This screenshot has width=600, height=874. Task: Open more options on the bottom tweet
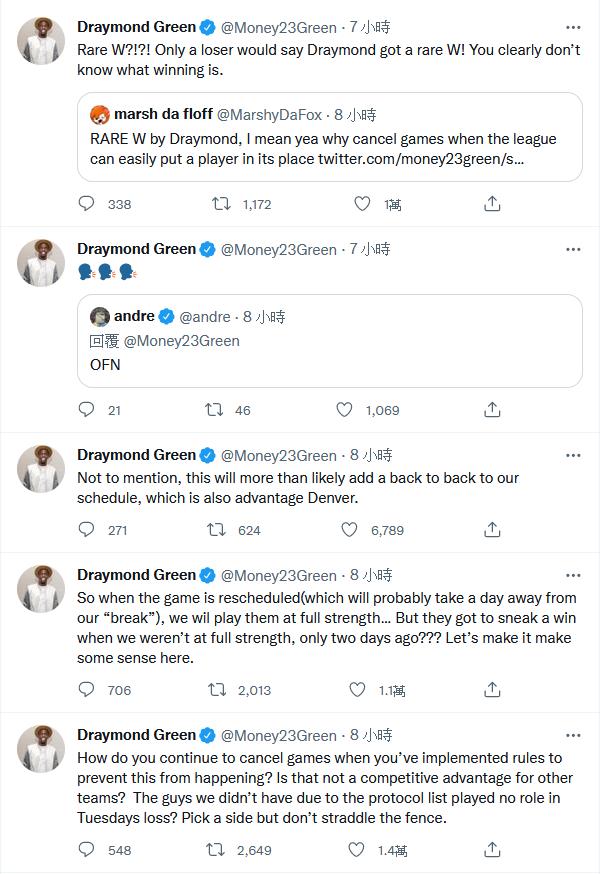point(572,735)
